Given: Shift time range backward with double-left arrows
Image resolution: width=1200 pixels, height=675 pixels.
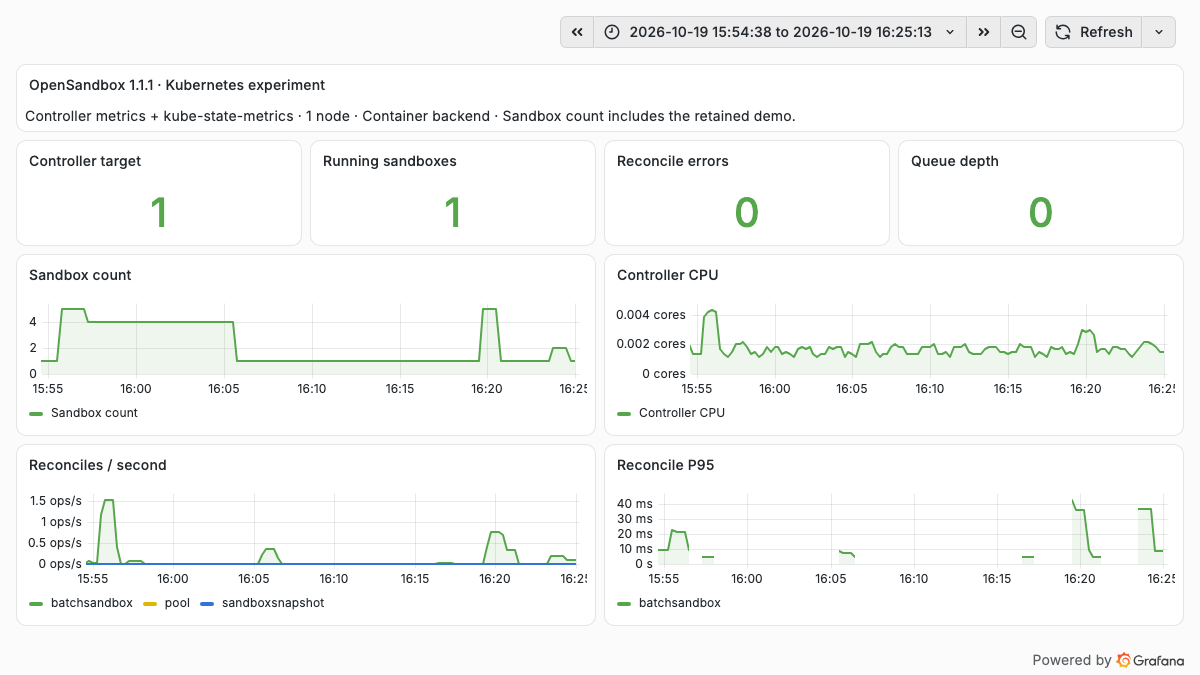Looking at the screenshot, I should pyautogui.click(x=577, y=32).
